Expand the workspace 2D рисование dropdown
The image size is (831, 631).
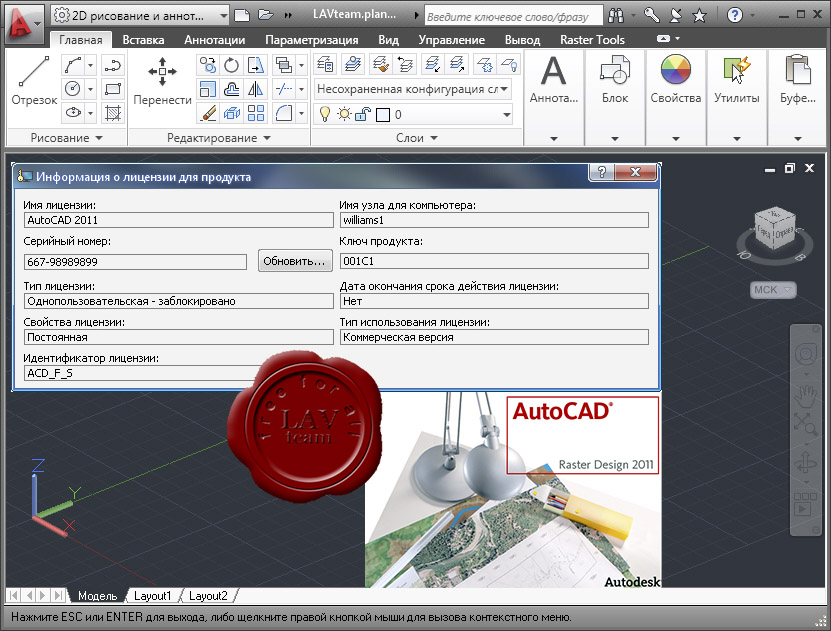click(224, 16)
